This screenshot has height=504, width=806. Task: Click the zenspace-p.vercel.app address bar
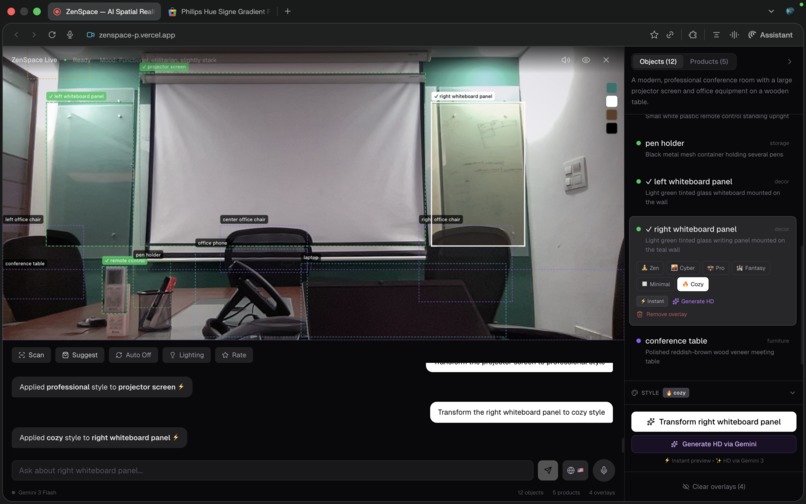pyautogui.click(x=137, y=35)
